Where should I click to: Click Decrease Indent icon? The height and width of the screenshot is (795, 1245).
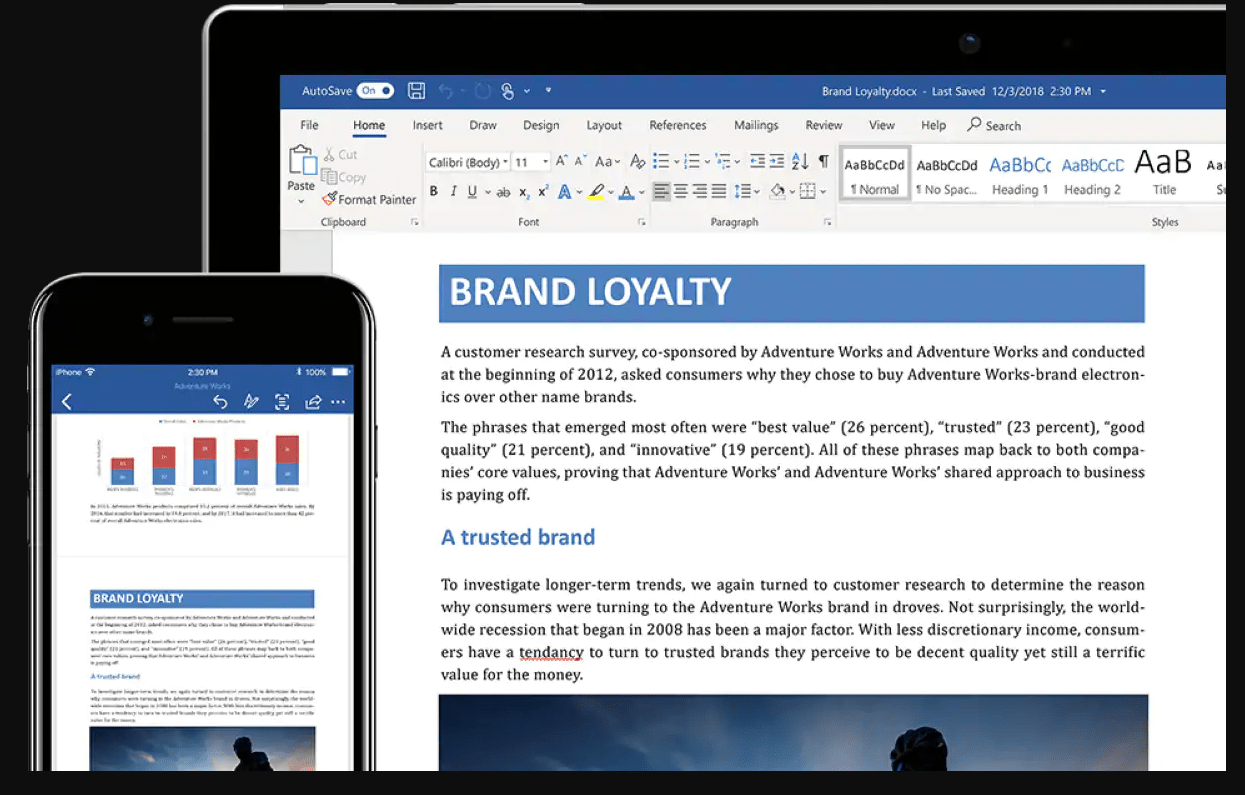[x=757, y=161]
